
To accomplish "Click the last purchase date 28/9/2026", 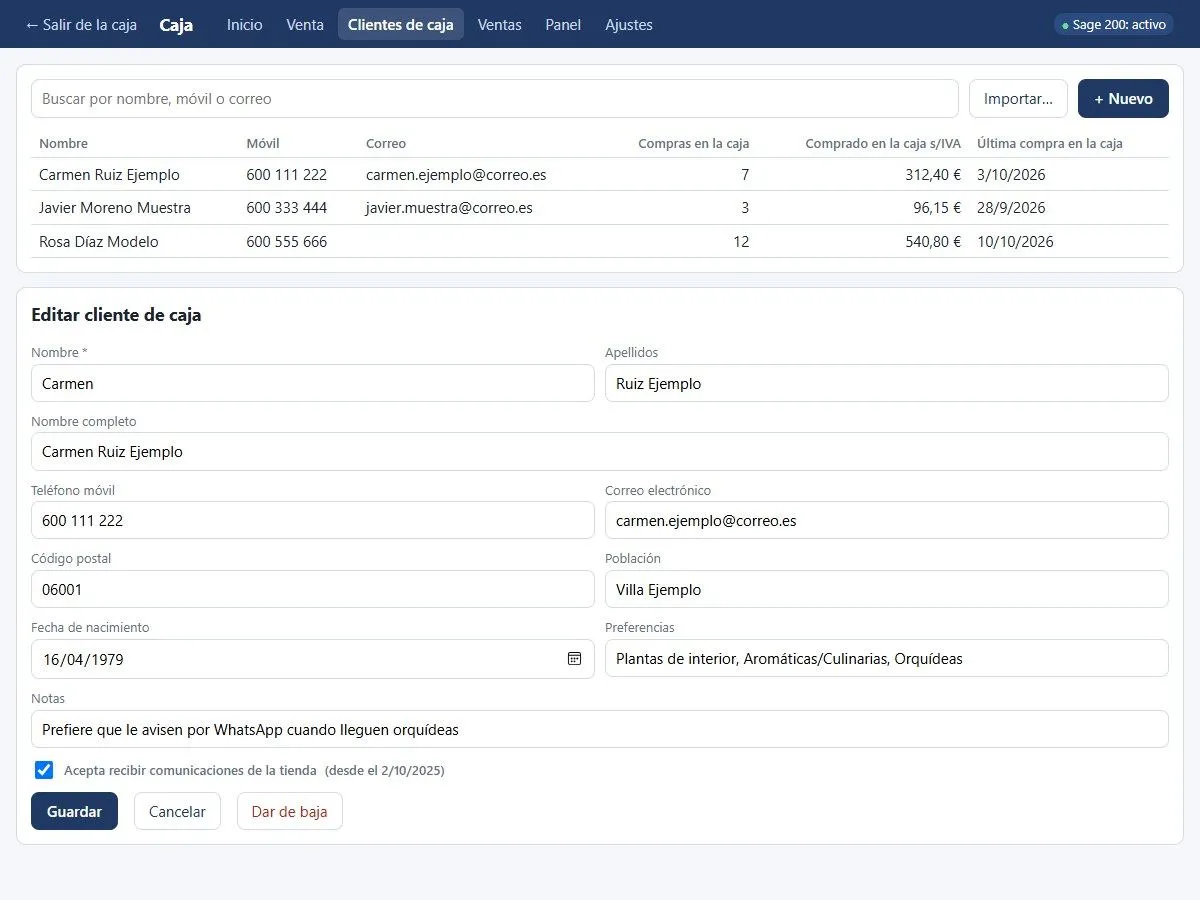I will pyautogui.click(x=1011, y=208).
